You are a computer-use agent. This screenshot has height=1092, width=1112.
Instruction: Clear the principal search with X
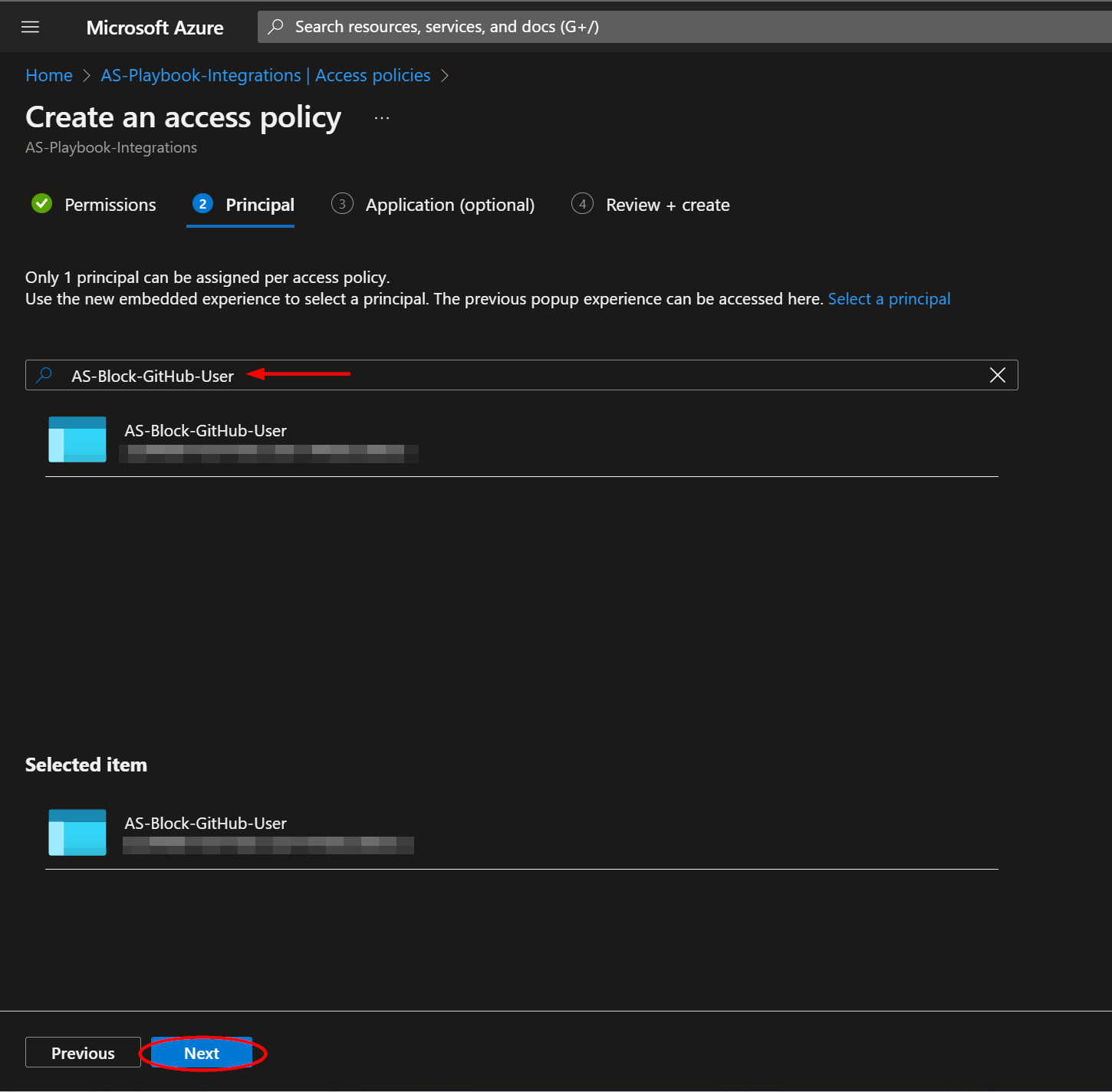coord(997,375)
